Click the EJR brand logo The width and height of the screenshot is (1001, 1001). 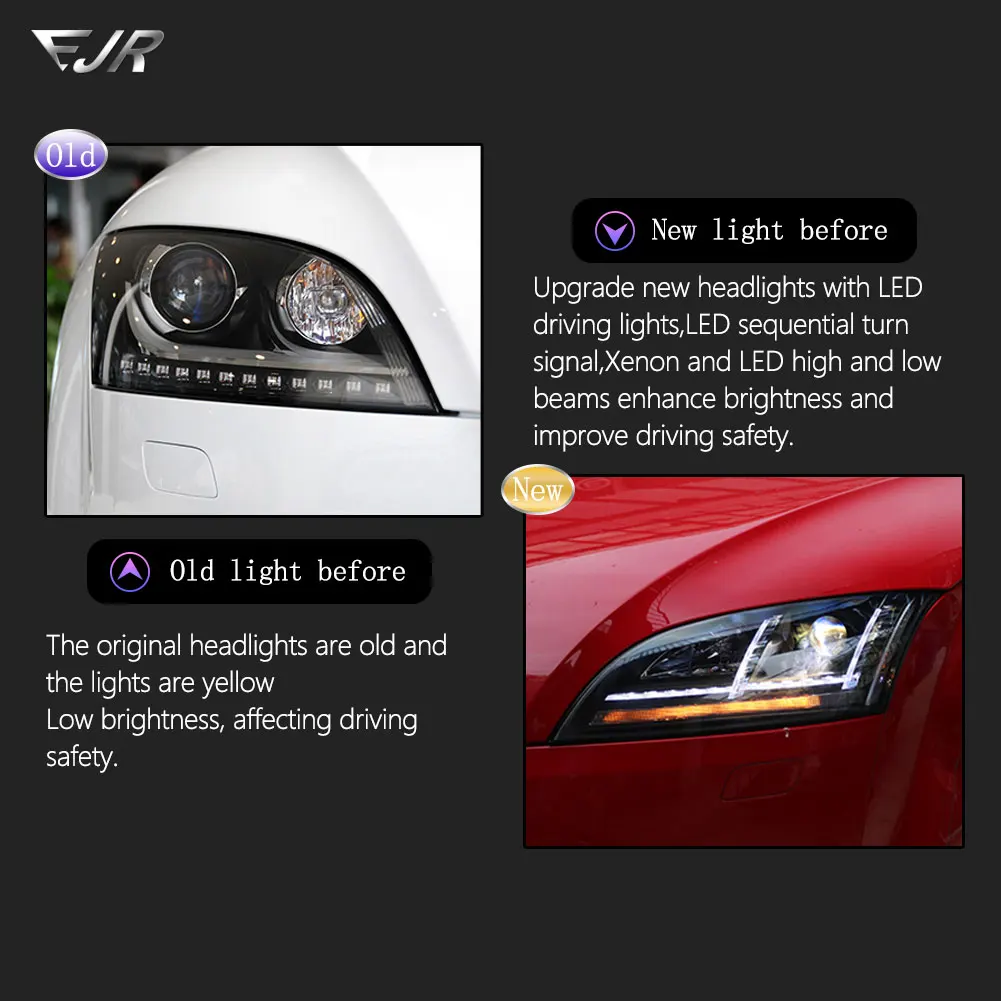(x=98, y=51)
